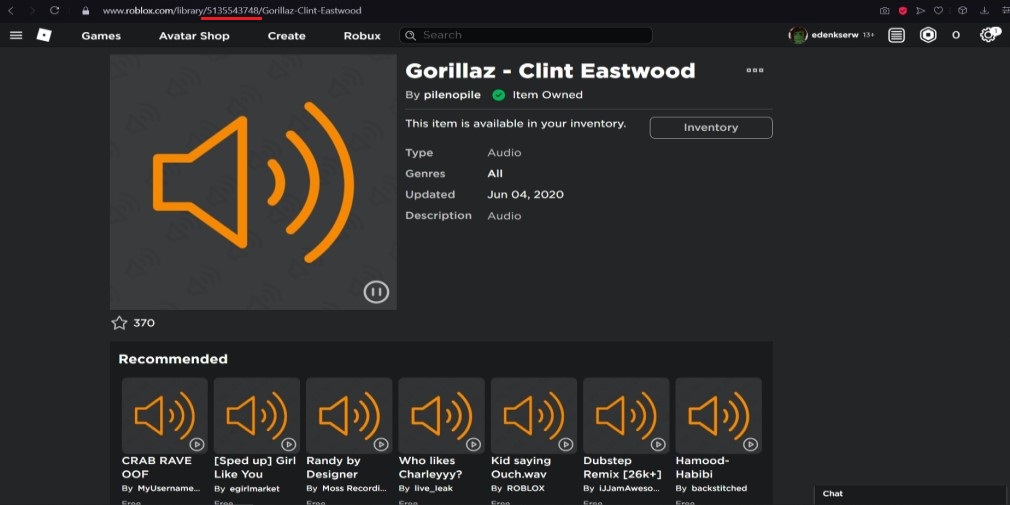This screenshot has height=505, width=1010.
Task: Open the Games tab
Action: pos(101,36)
